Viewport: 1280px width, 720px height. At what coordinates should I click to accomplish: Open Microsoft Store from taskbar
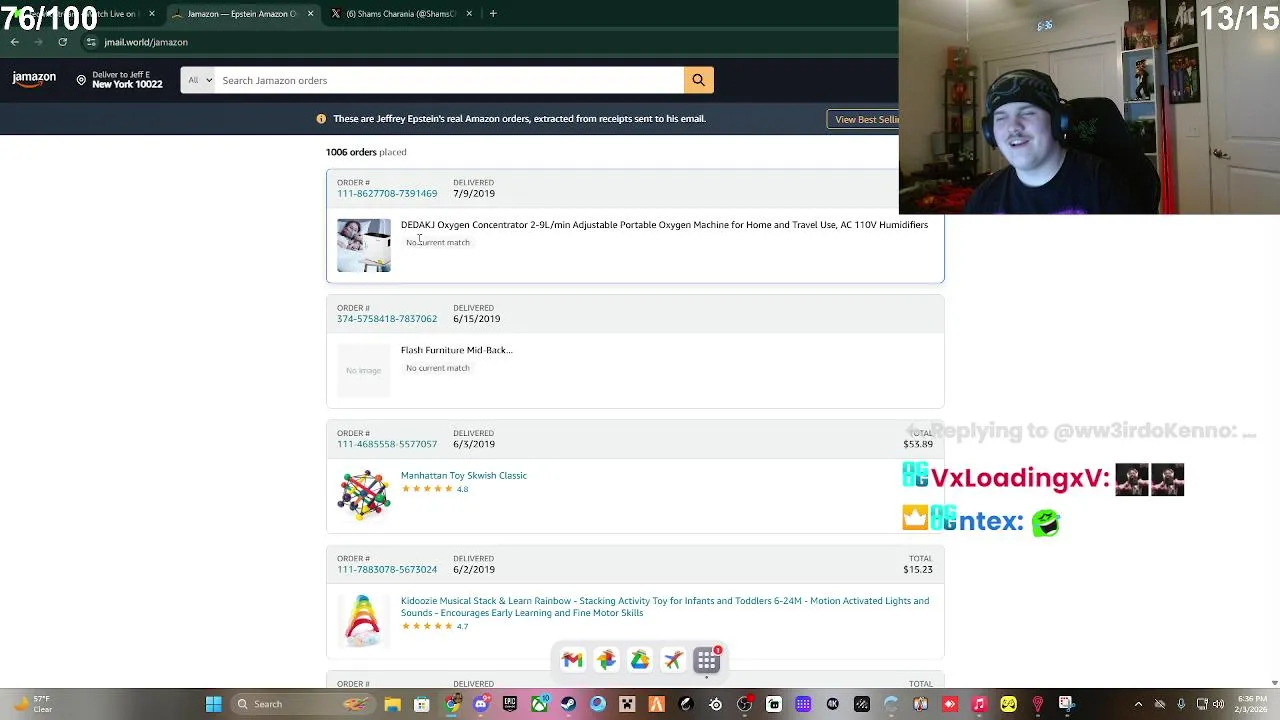422,704
